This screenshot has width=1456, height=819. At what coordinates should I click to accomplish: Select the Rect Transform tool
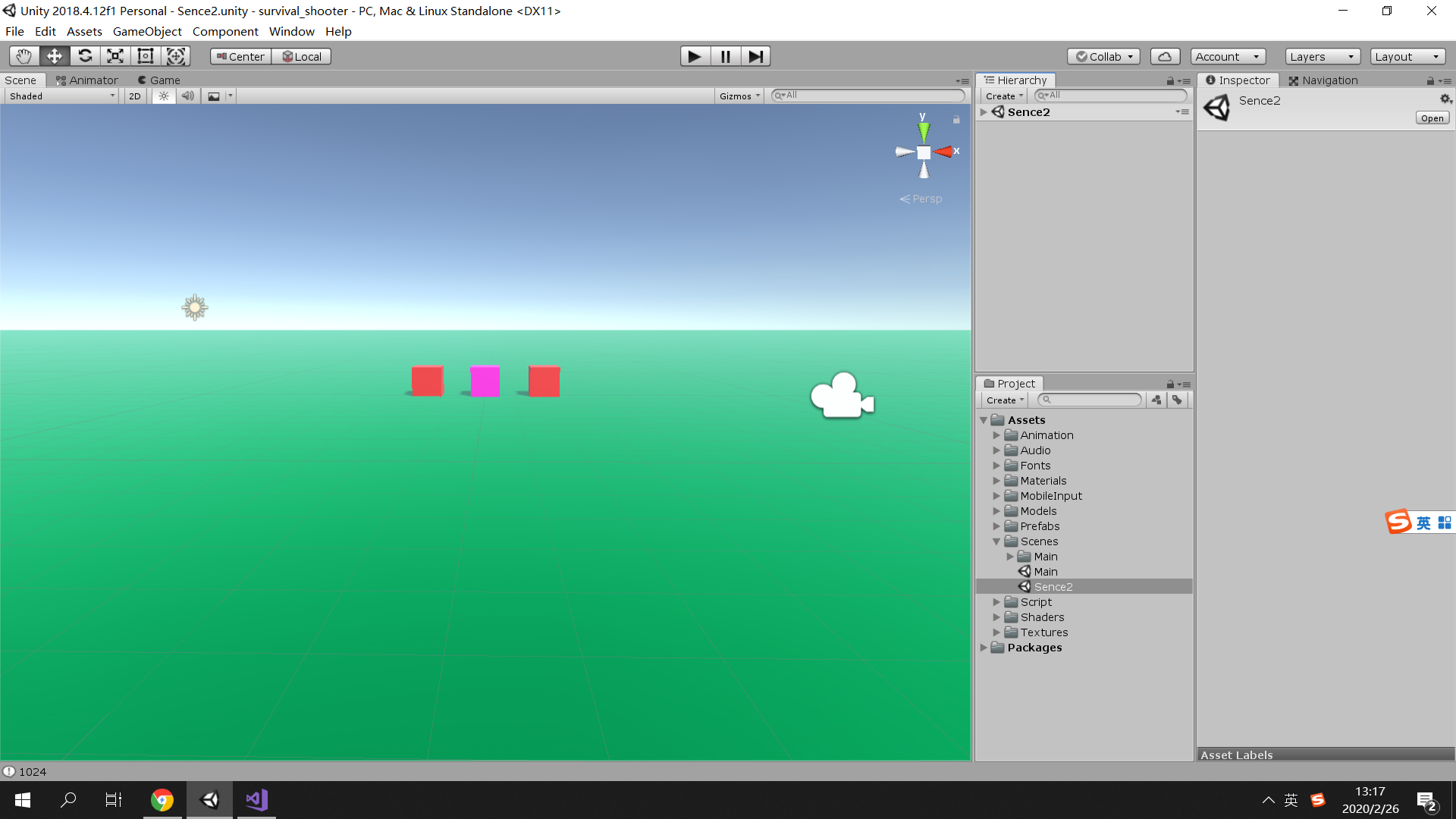145,56
